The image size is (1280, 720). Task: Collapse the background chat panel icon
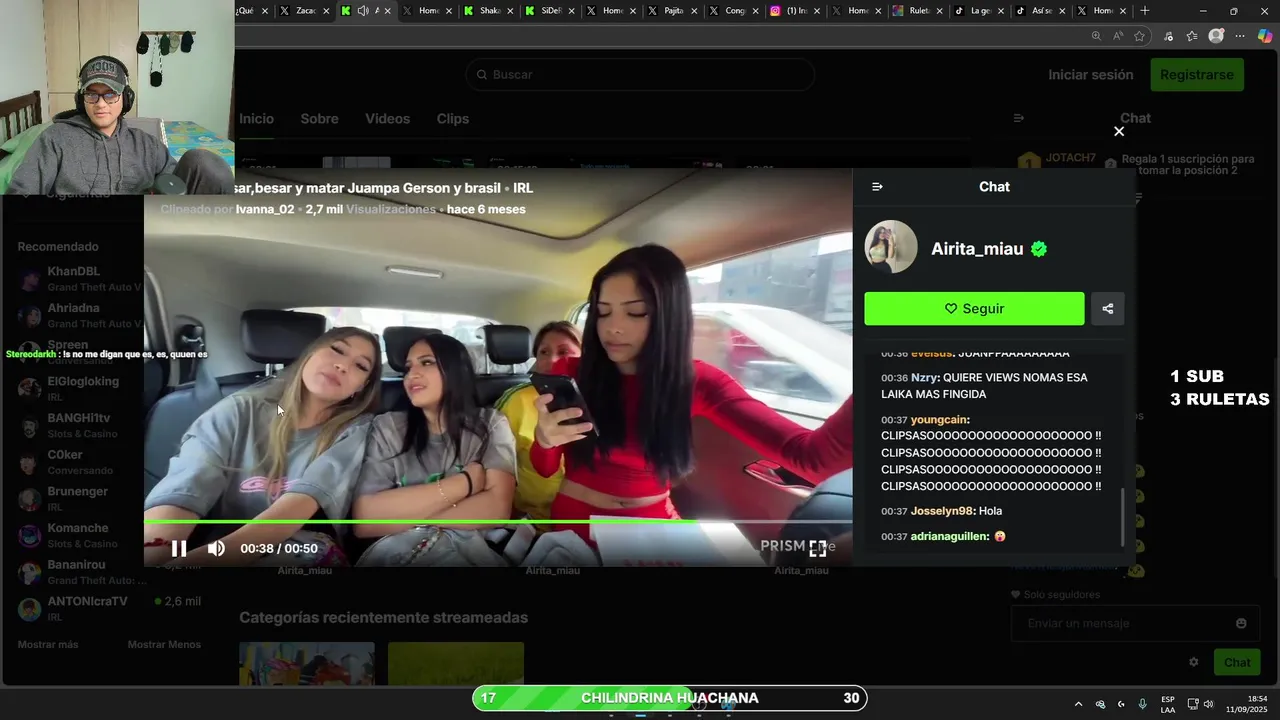tap(1019, 118)
